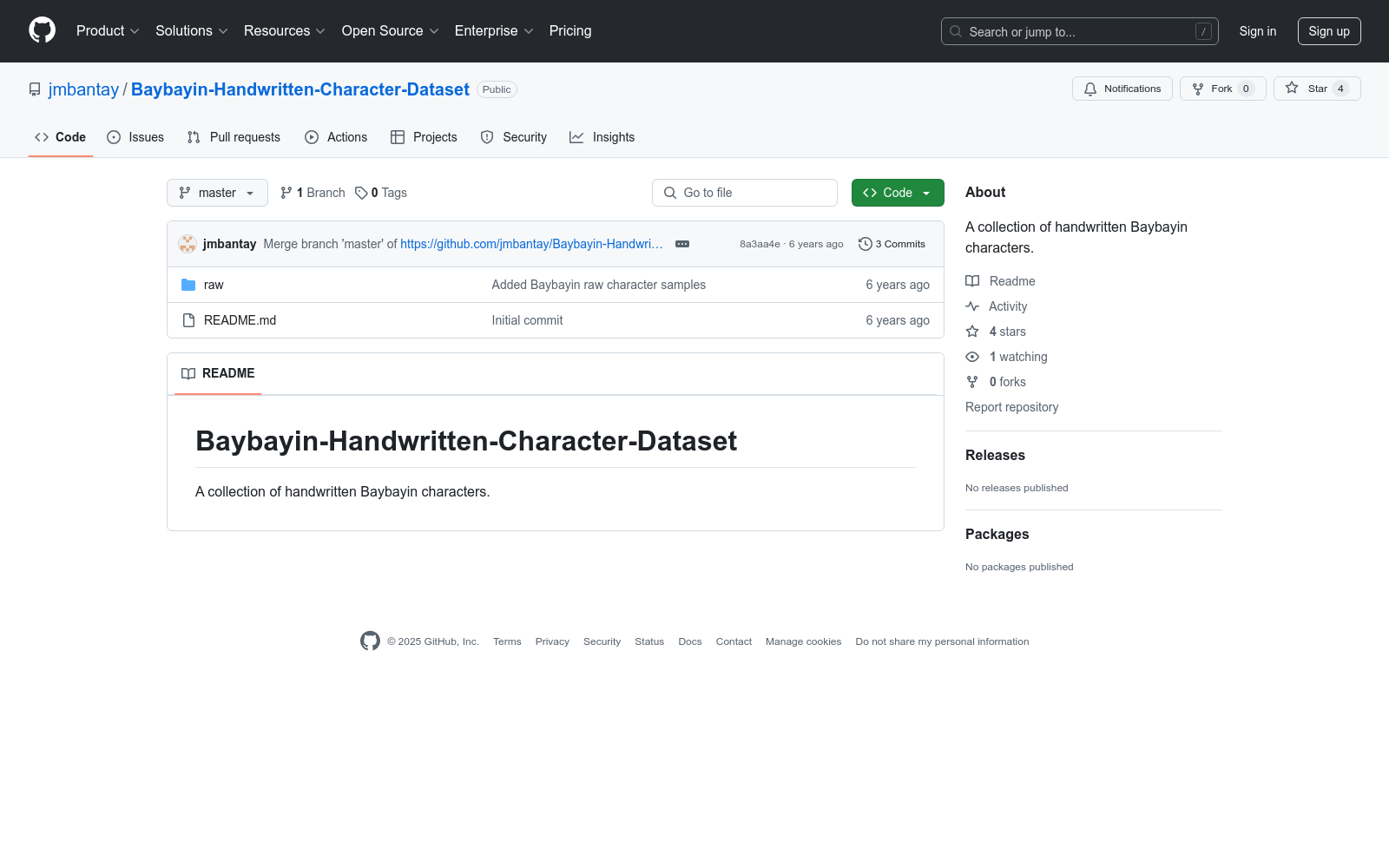Star the repository
Screen dimensions: 1389x868
(1317, 89)
